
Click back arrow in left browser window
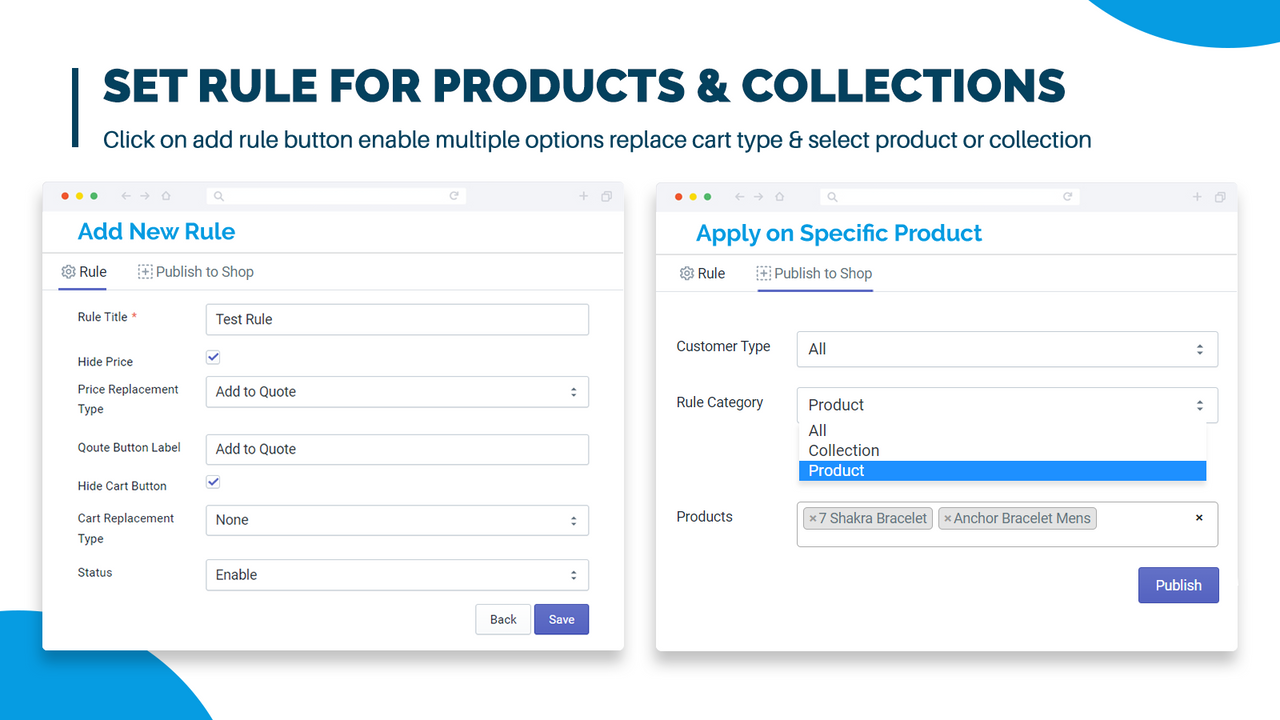pyautogui.click(x=126, y=197)
